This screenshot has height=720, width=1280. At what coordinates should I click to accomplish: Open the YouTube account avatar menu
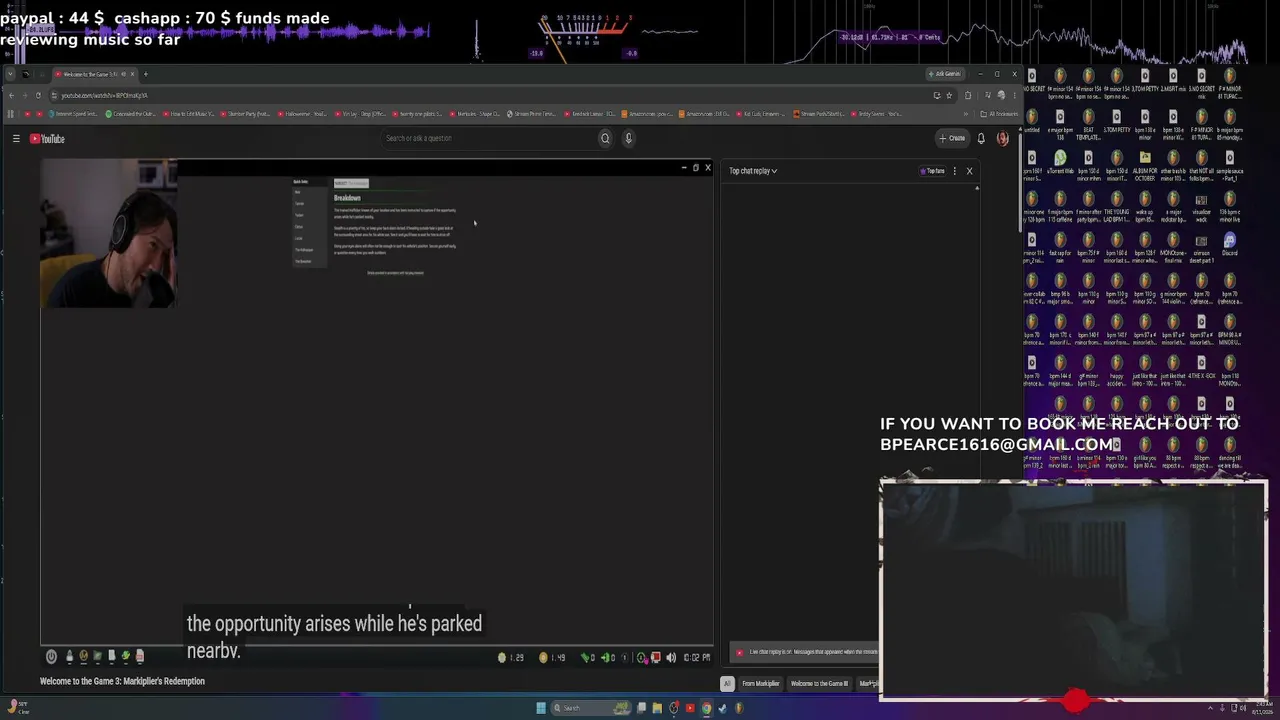point(1003,138)
